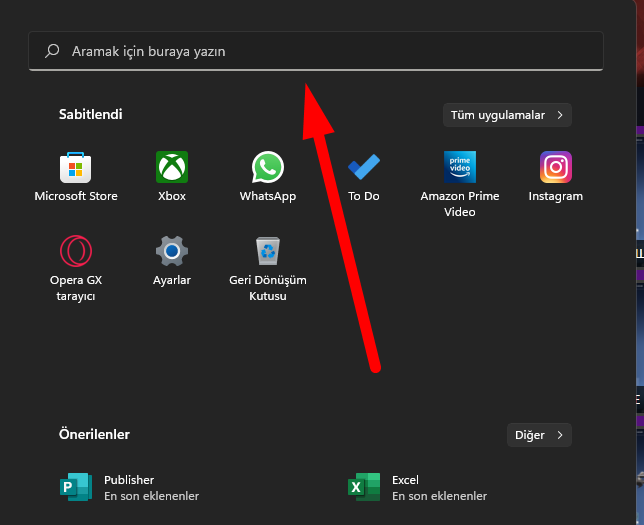Open the To Do app
This screenshot has height=525, width=644.
click(x=364, y=177)
